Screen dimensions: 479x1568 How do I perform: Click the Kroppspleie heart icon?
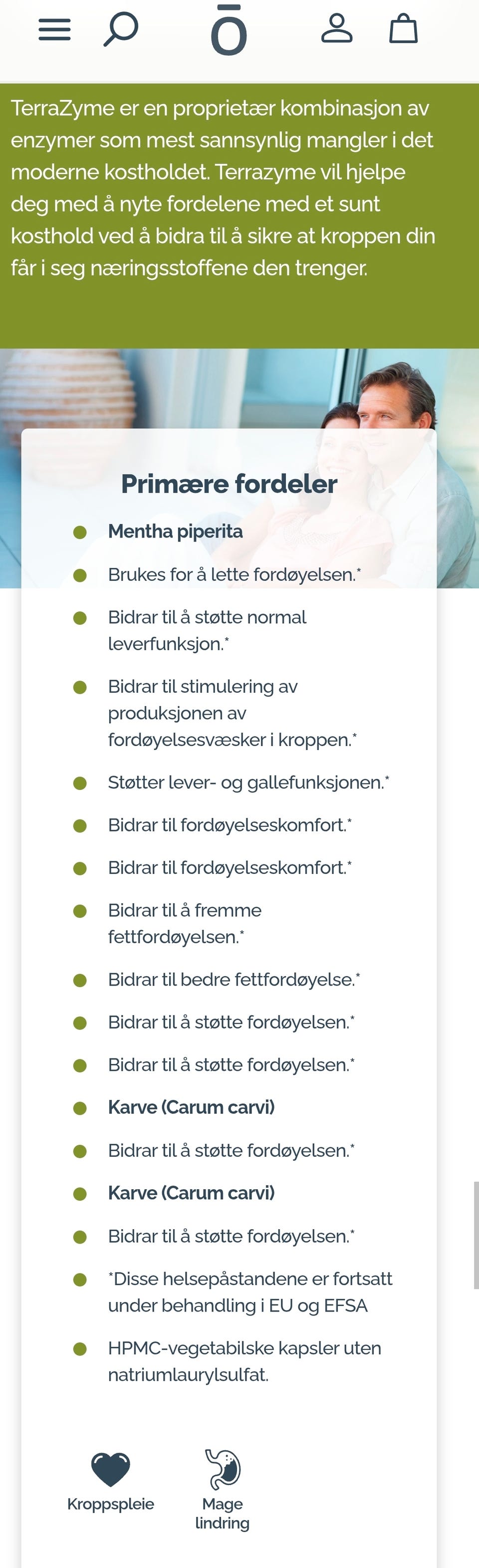click(x=110, y=1469)
